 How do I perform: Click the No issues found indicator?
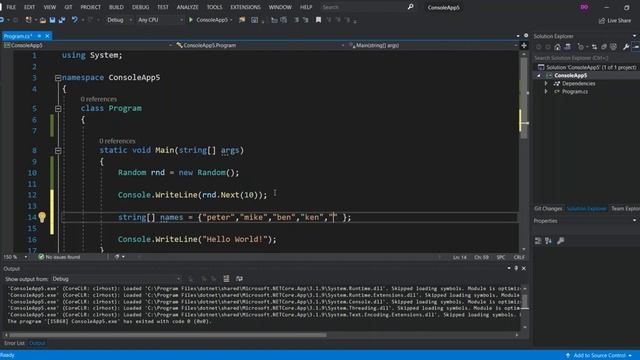click(x=59, y=257)
